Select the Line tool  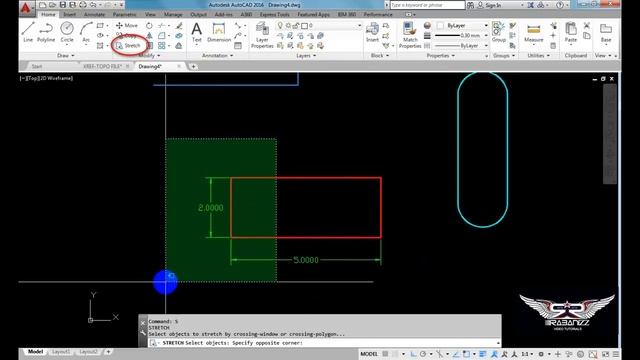tap(28, 32)
